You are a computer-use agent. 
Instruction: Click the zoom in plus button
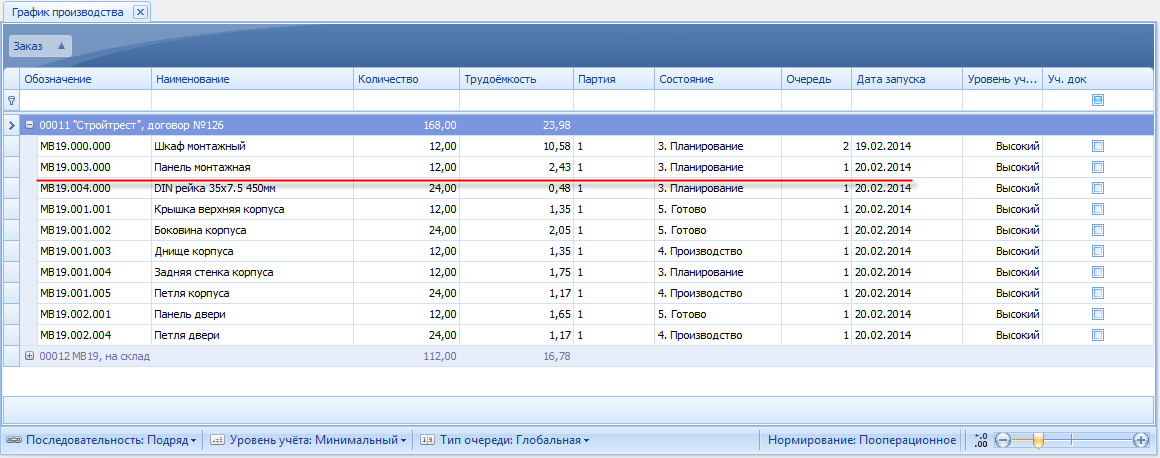(x=1140, y=440)
